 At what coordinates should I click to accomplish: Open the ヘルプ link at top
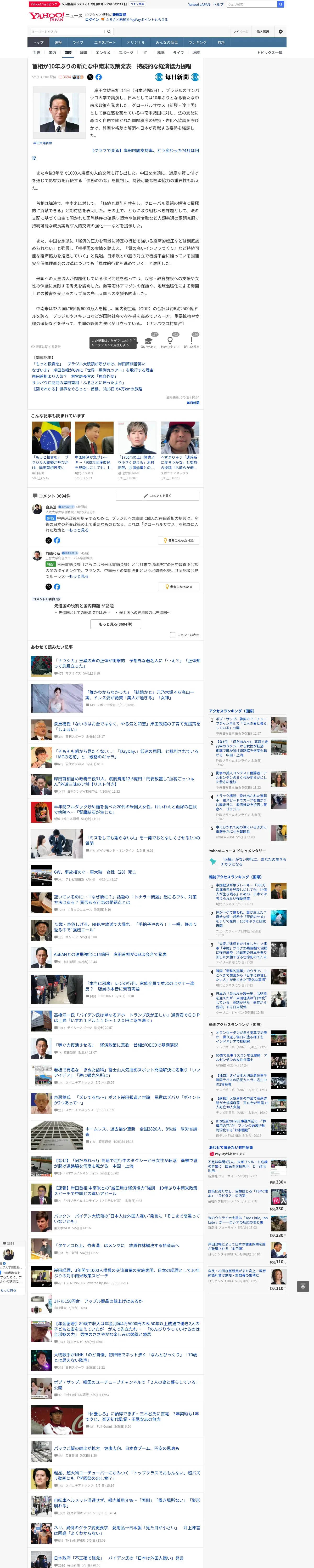(x=218, y=4)
